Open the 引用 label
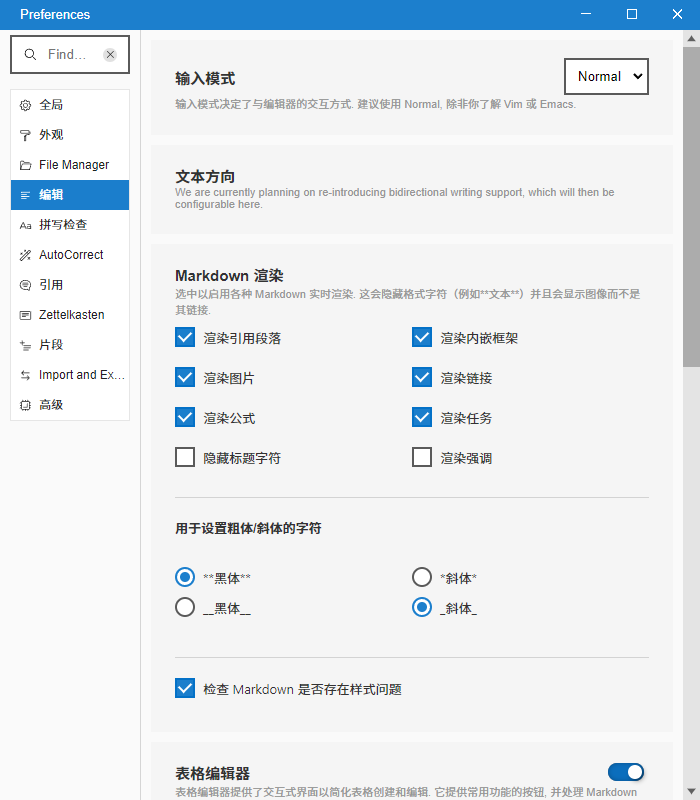700x800 pixels. click(x=51, y=285)
